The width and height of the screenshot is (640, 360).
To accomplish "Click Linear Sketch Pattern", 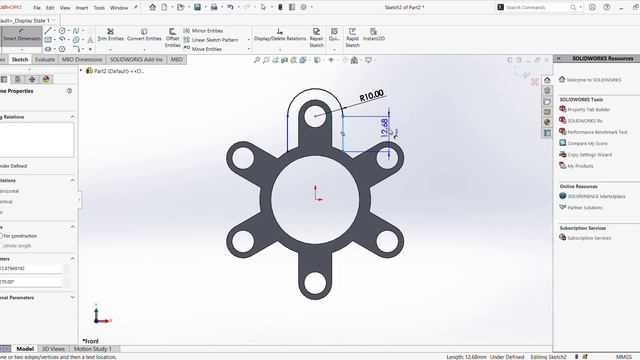I will coord(211,40).
